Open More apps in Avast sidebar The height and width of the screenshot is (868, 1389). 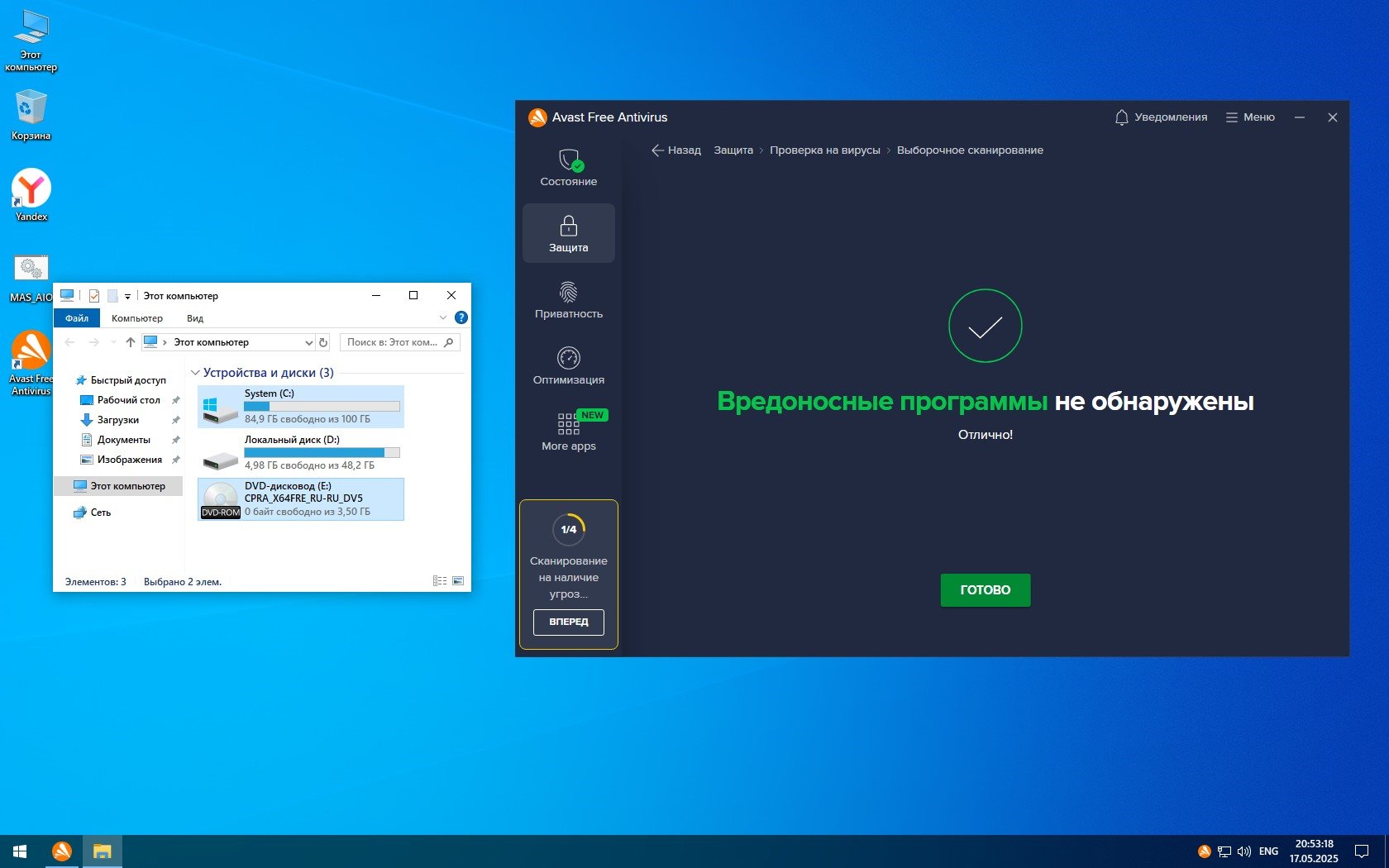[569, 432]
